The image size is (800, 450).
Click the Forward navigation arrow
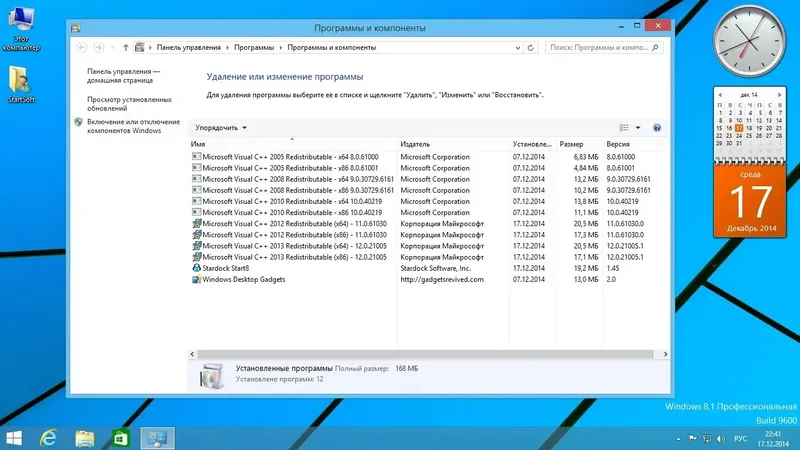tap(98, 47)
